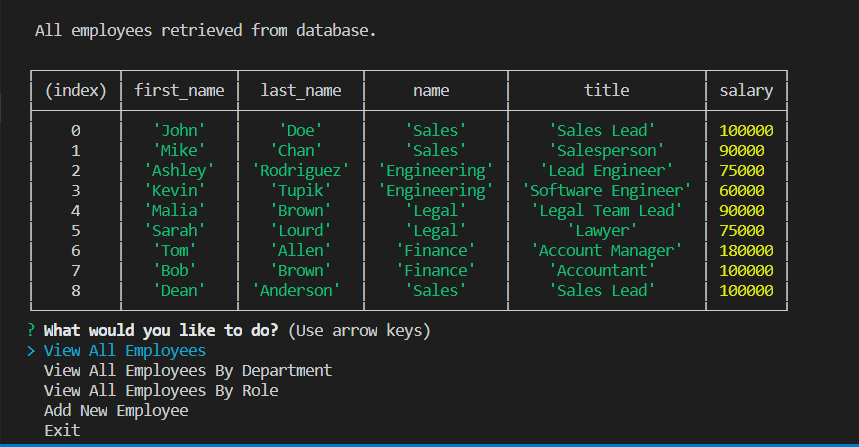Click the first_name column header

(x=179, y=90)
